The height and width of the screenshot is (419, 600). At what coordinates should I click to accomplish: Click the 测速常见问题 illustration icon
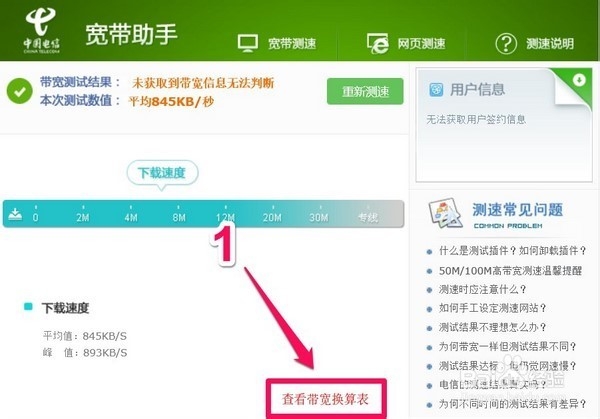tap(444, 213)
